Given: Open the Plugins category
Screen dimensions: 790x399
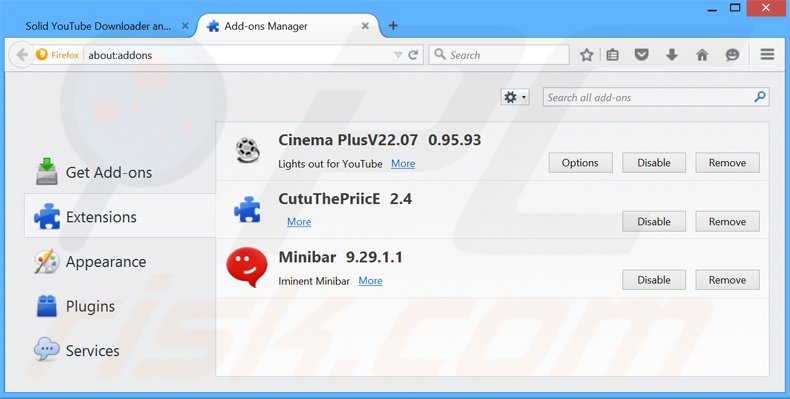Looking at the screenshot, I should click(120, 306).
